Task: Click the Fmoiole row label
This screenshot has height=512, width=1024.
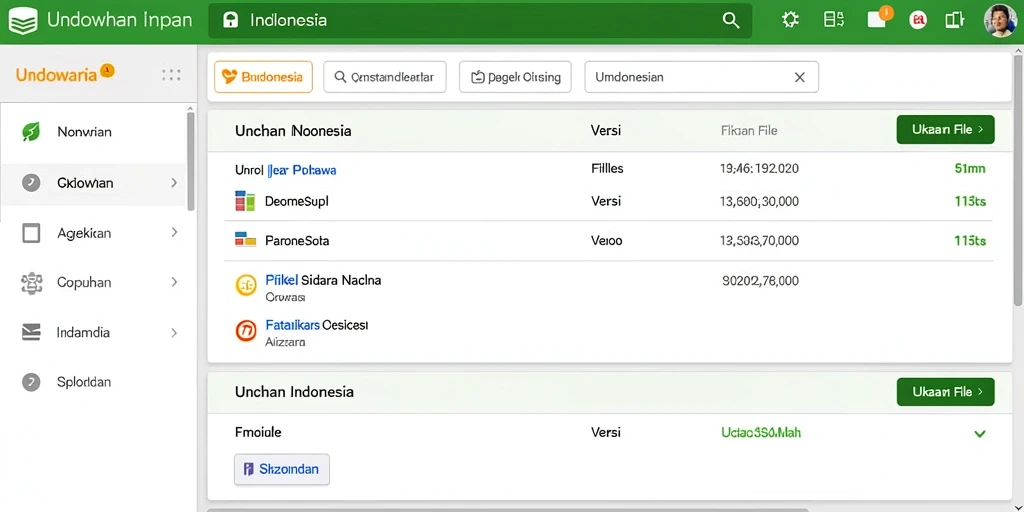Action: (x=258, y=432)
